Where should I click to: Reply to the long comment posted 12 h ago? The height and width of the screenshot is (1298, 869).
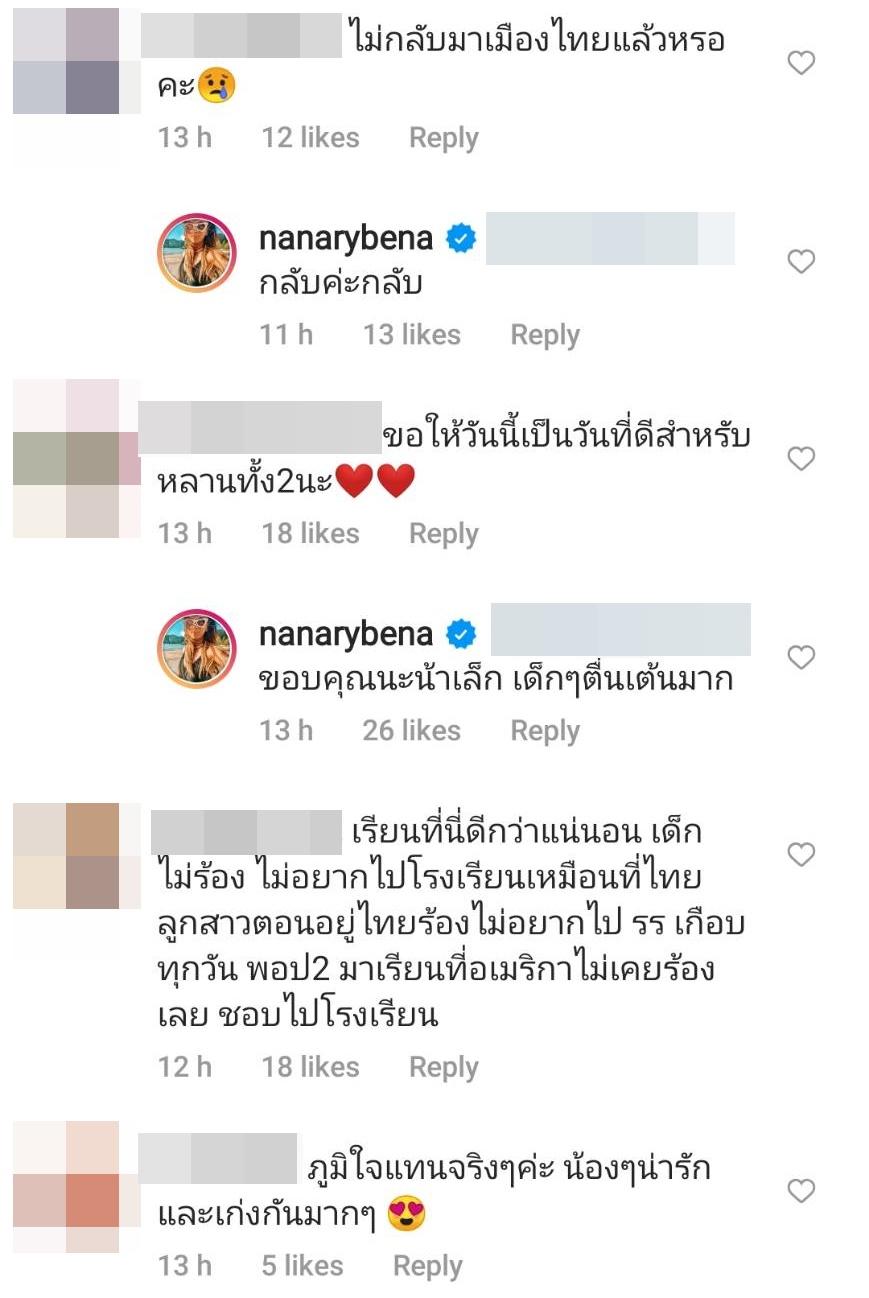tap(444, 1067)
